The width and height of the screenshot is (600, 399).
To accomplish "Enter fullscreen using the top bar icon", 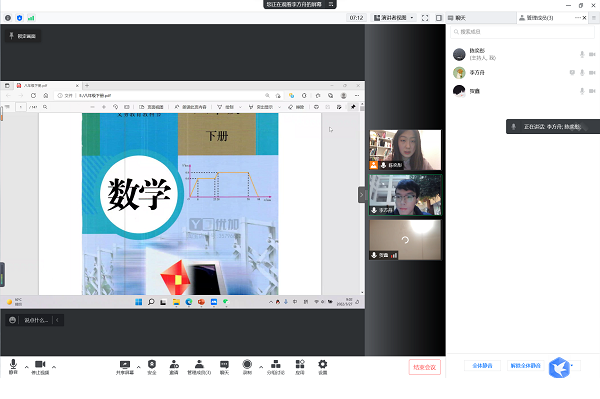I will click(425, 18).
